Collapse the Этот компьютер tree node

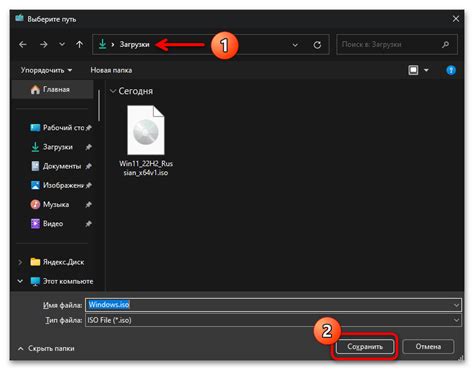[20, 281]
